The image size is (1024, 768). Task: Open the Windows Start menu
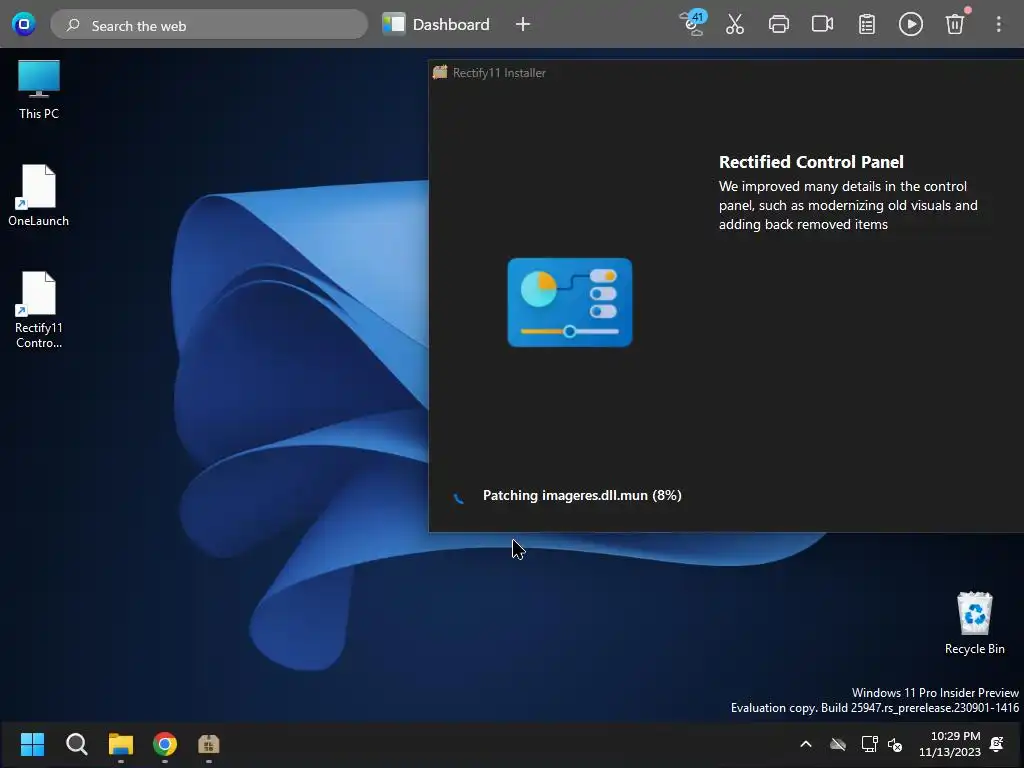[x=32, y=744]
